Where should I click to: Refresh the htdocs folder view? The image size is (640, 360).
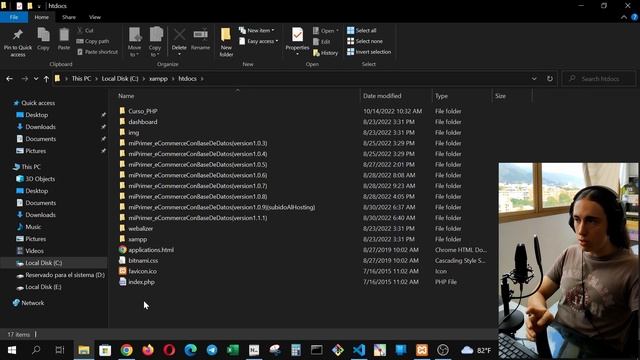pos(550,79)
